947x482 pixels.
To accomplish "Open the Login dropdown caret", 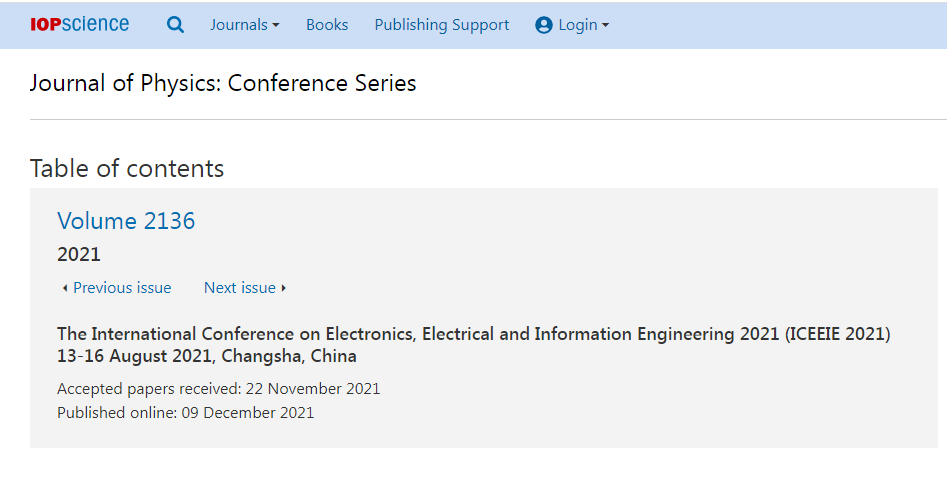I will coord(605,26).
